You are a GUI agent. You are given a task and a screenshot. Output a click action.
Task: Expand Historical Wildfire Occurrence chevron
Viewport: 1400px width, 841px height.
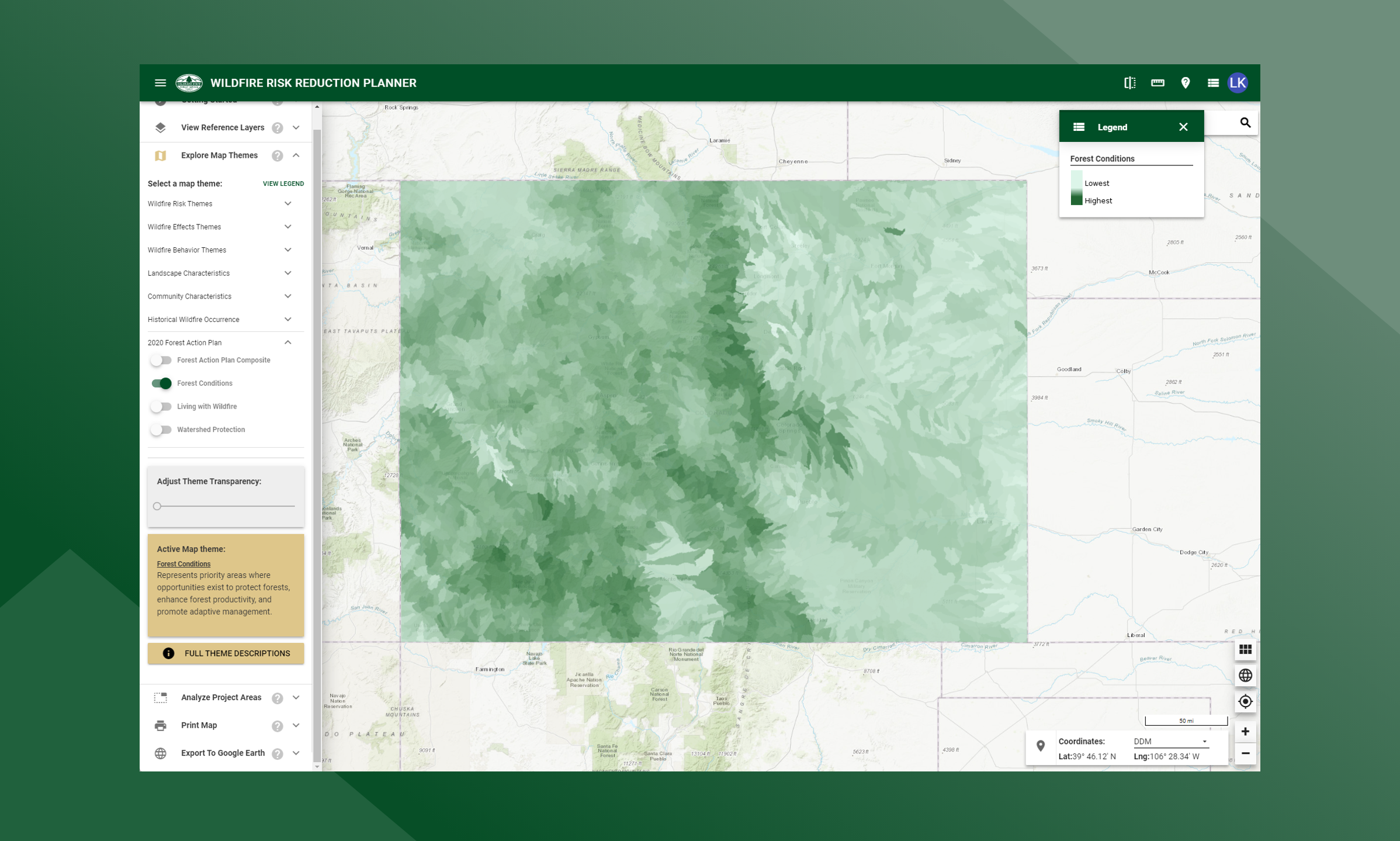[x=288, y=320]
